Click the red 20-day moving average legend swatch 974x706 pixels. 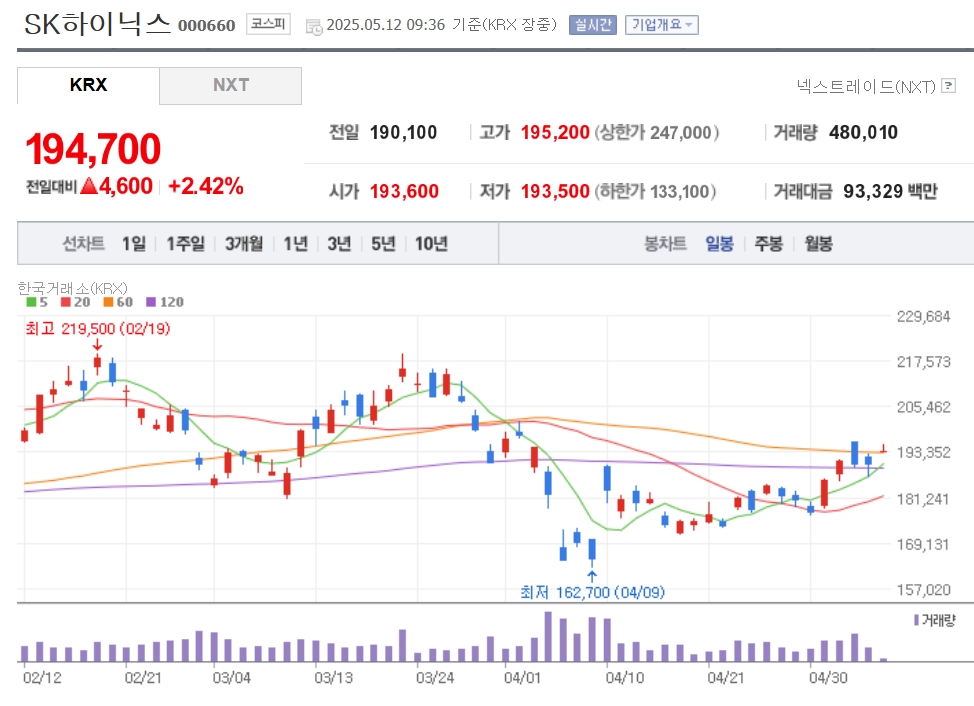click(x=65, y=302)
